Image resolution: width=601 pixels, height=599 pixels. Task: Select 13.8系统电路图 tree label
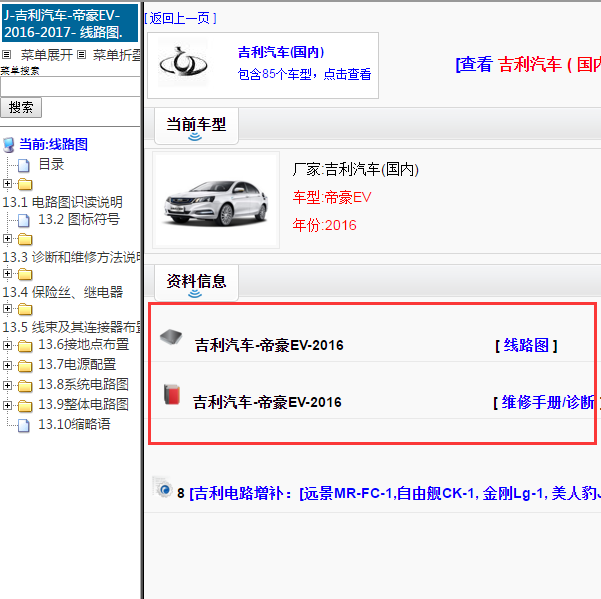[x=84, y=384]
